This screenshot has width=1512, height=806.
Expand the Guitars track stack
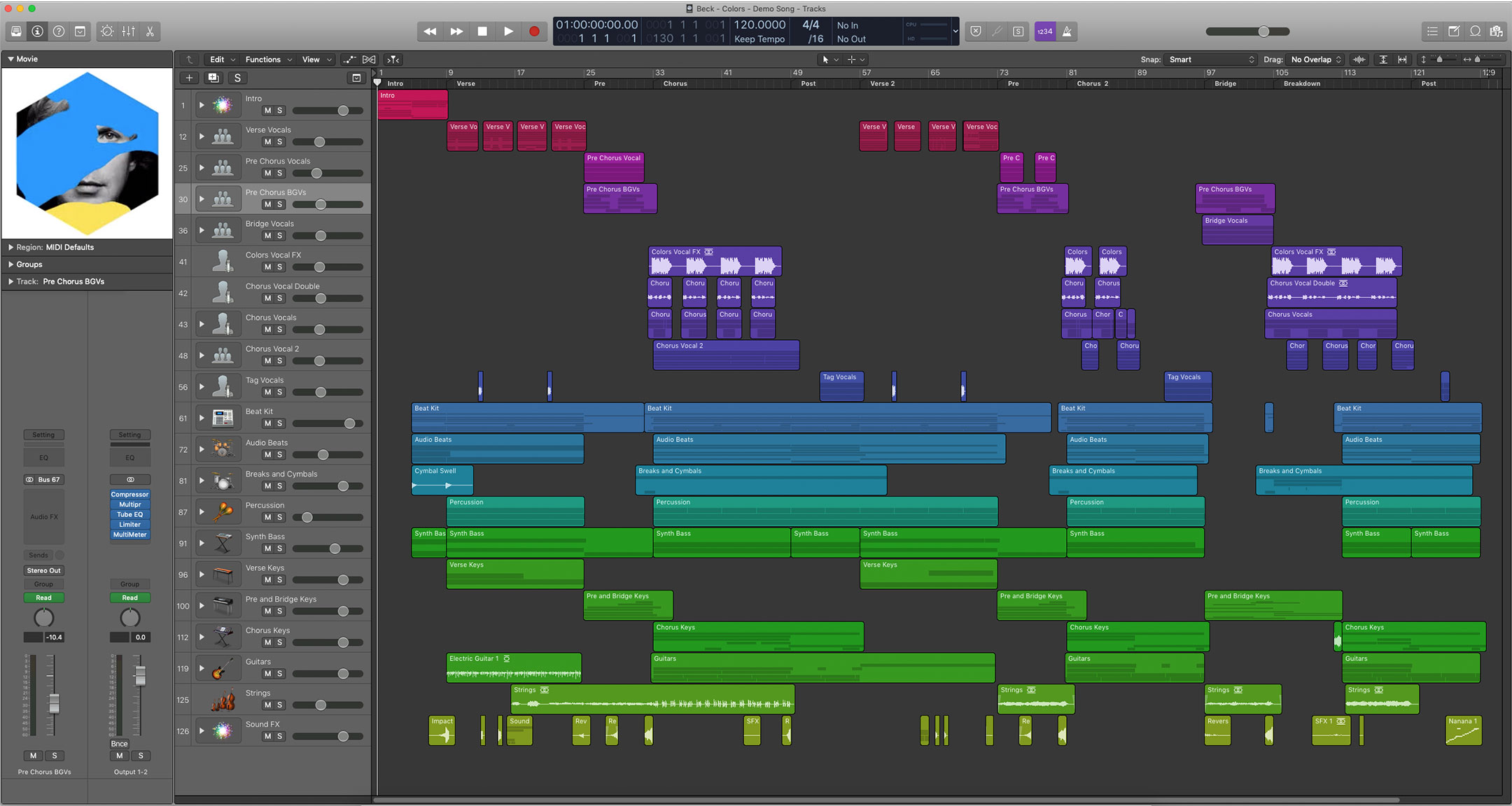202,669
